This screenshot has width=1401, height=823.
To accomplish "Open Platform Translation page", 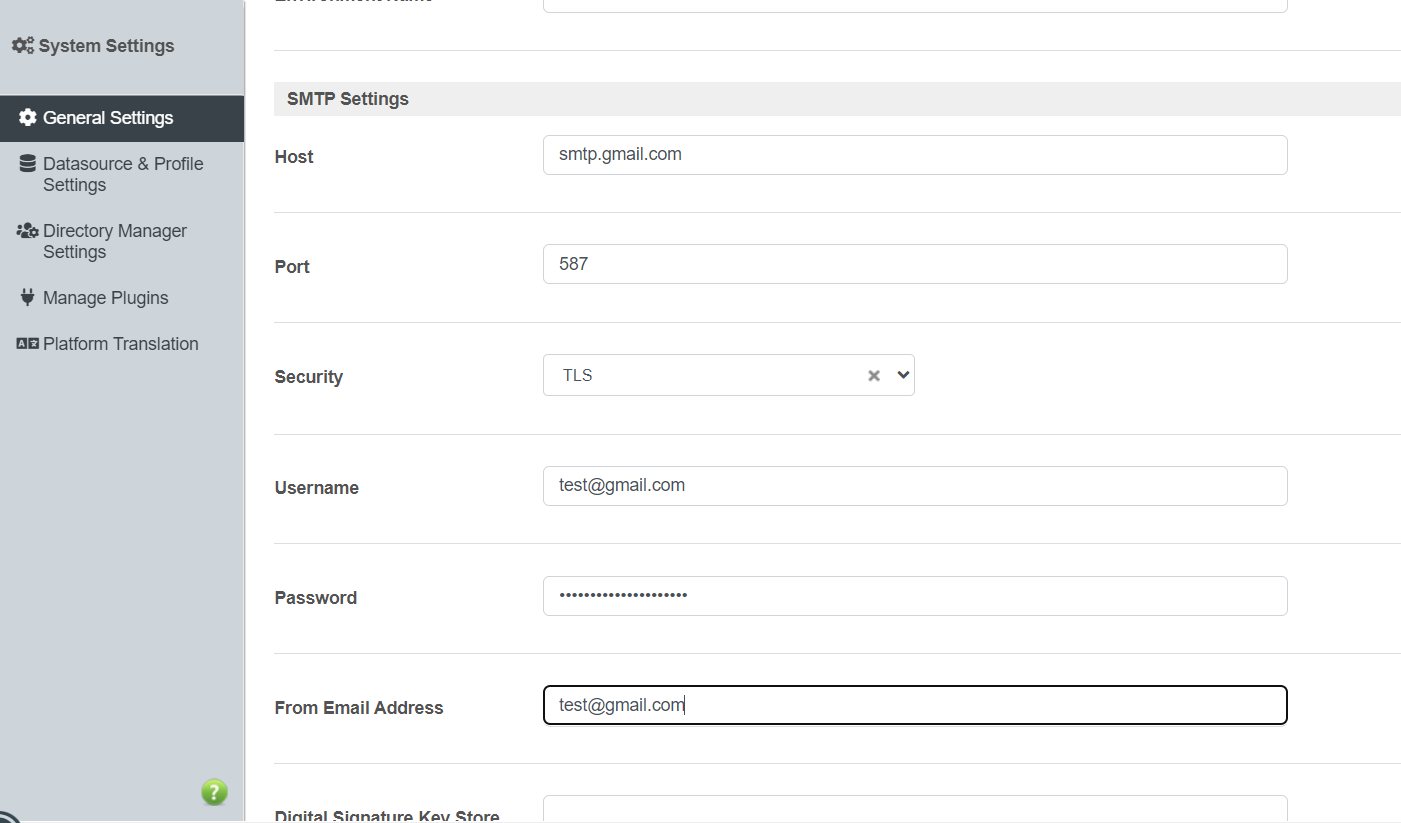I will coord(121,344).
